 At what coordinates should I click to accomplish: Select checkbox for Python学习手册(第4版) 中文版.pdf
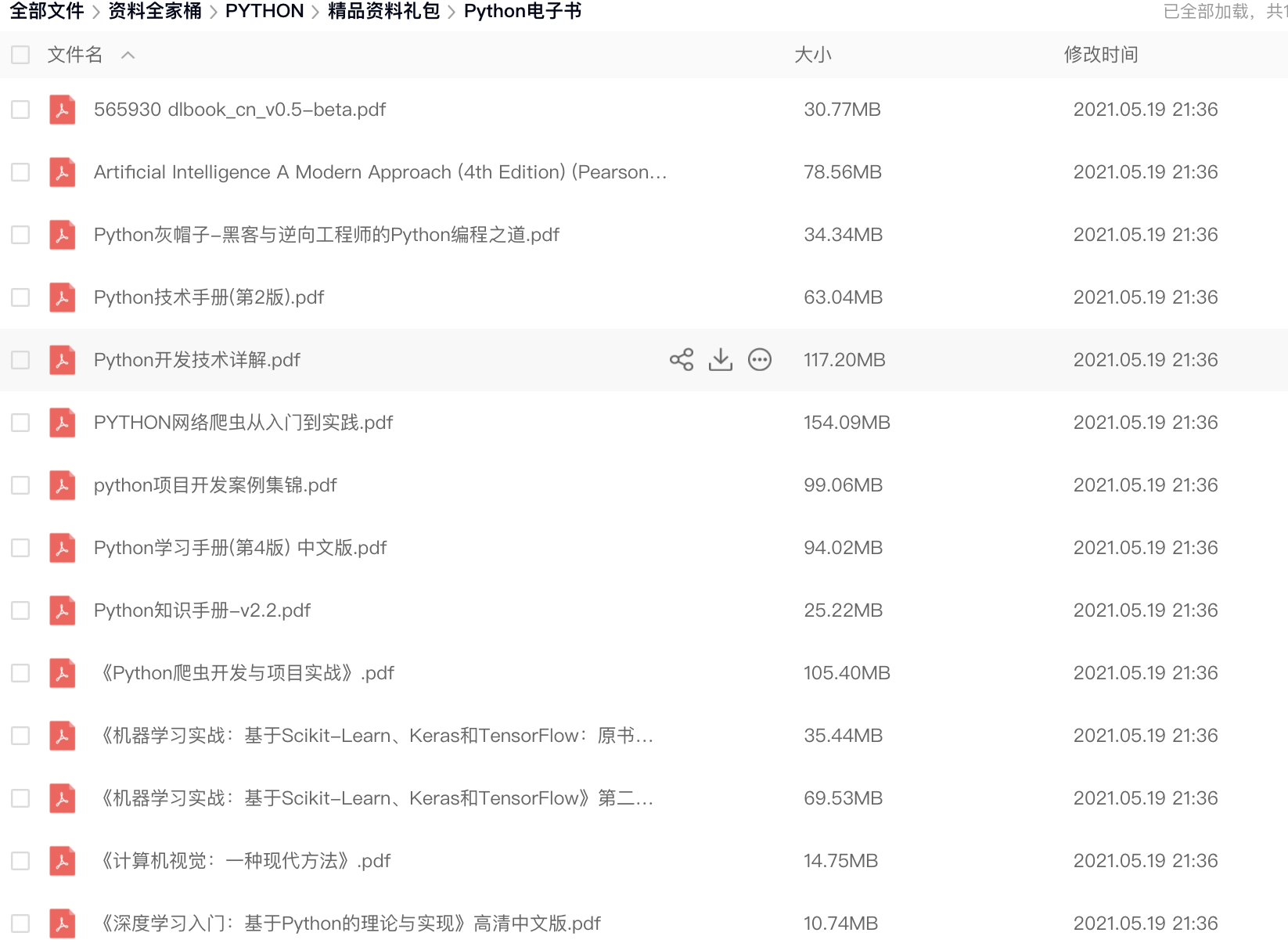(20, 548)
